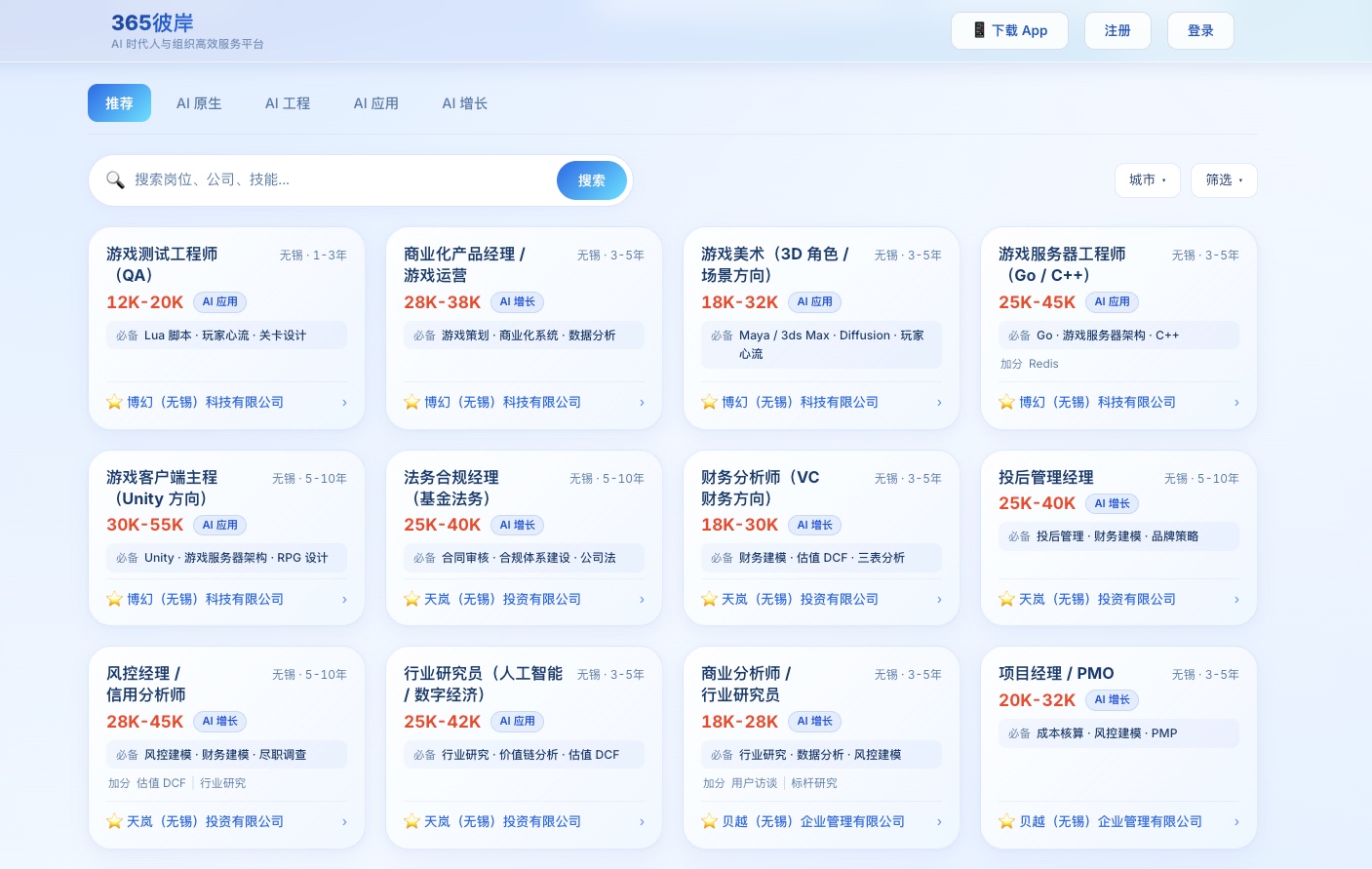This screenshot has height=869, width=1372.
Task: Open the 筛选 filter dropdown
Action: (x=1224, y=180)
